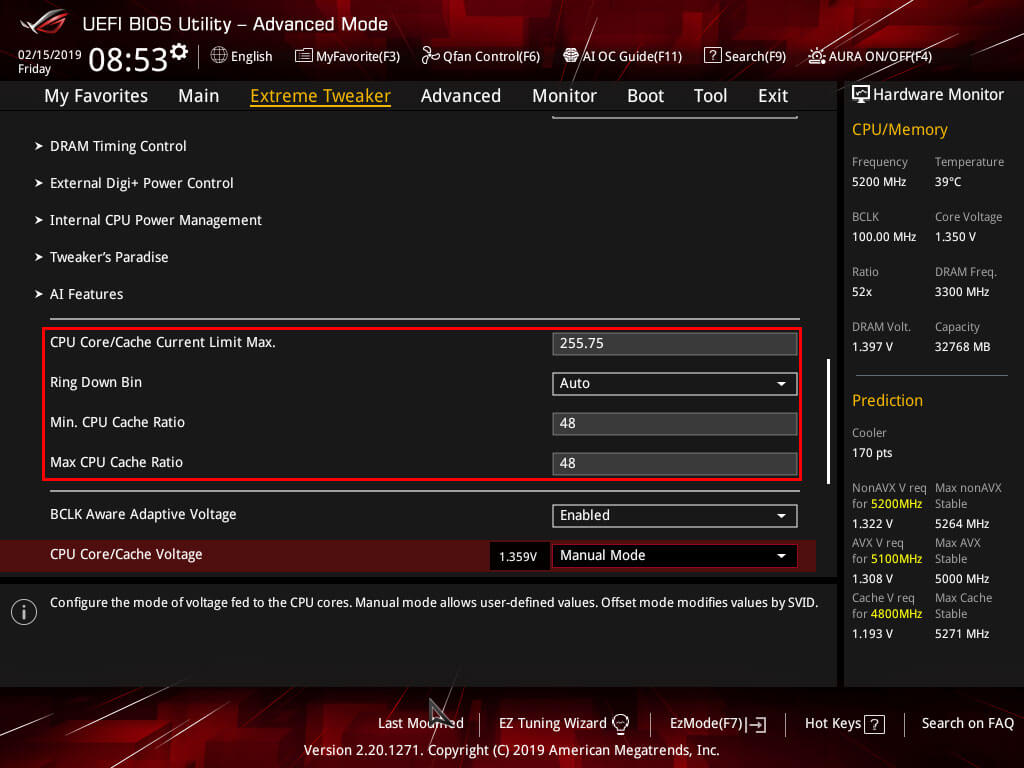Expand External Digi+ Power Control
The image size is (1024, 768).
click(x=141, y=183)
